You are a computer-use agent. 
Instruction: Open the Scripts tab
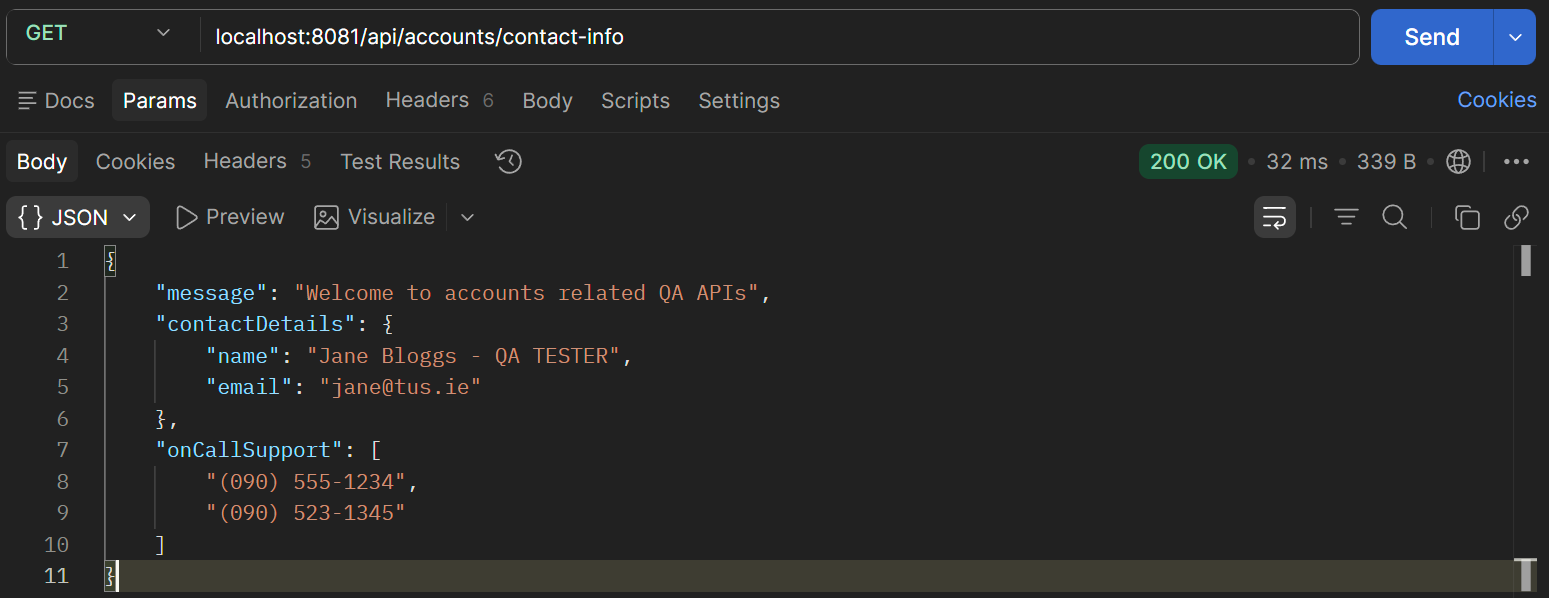635,101
